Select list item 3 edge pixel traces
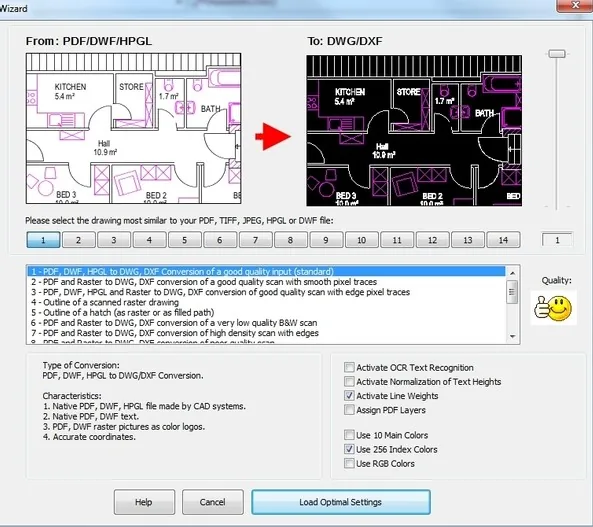 point(266,292)
